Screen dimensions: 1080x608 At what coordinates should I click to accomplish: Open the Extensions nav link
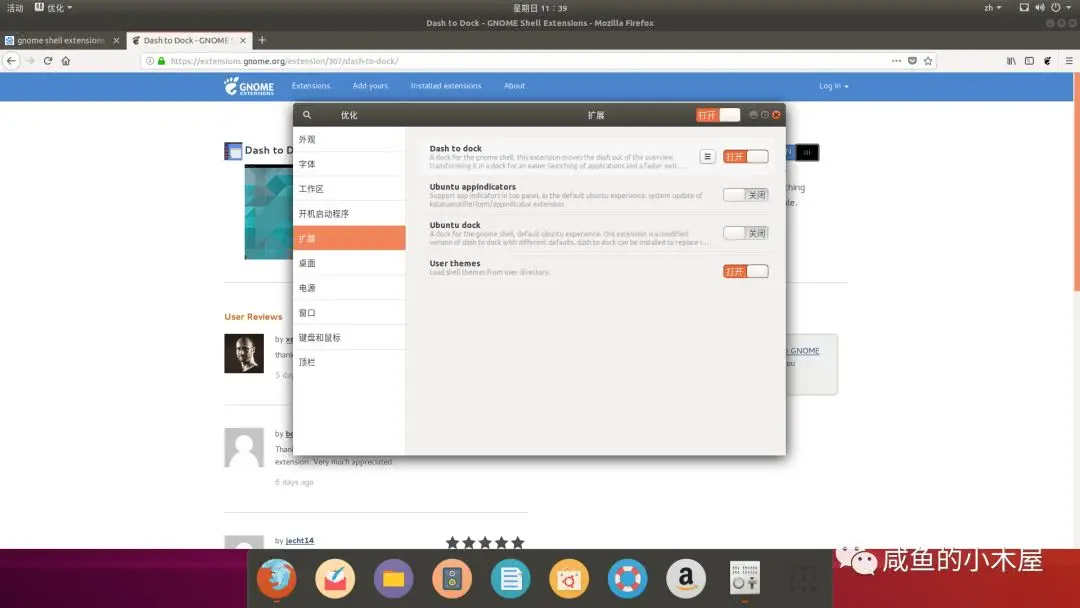(x=311, y=86)
